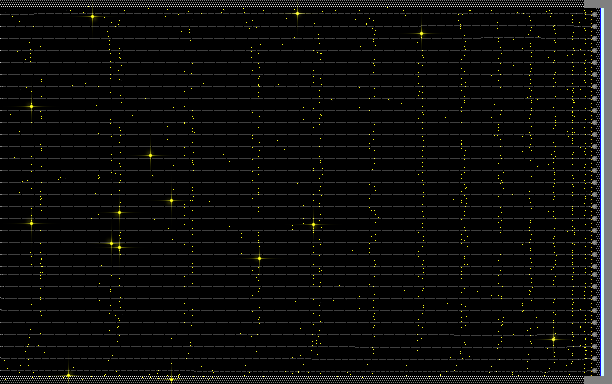Select the star marker just above the paired stars
This screenshot has width=612, height=384.
119,213
